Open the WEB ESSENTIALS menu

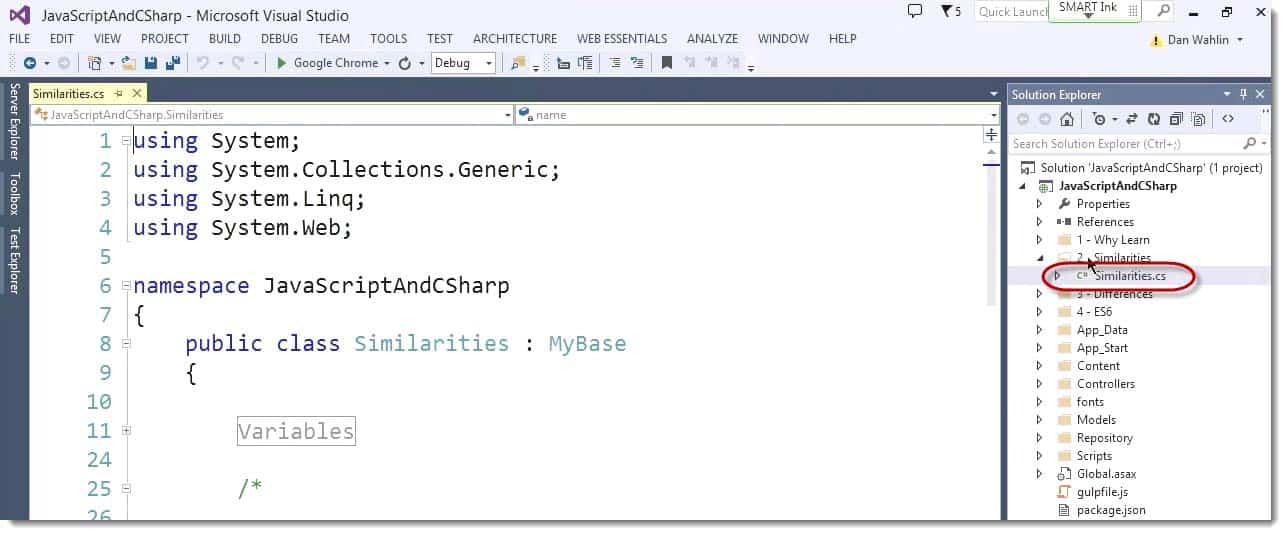tap(622, 39)
